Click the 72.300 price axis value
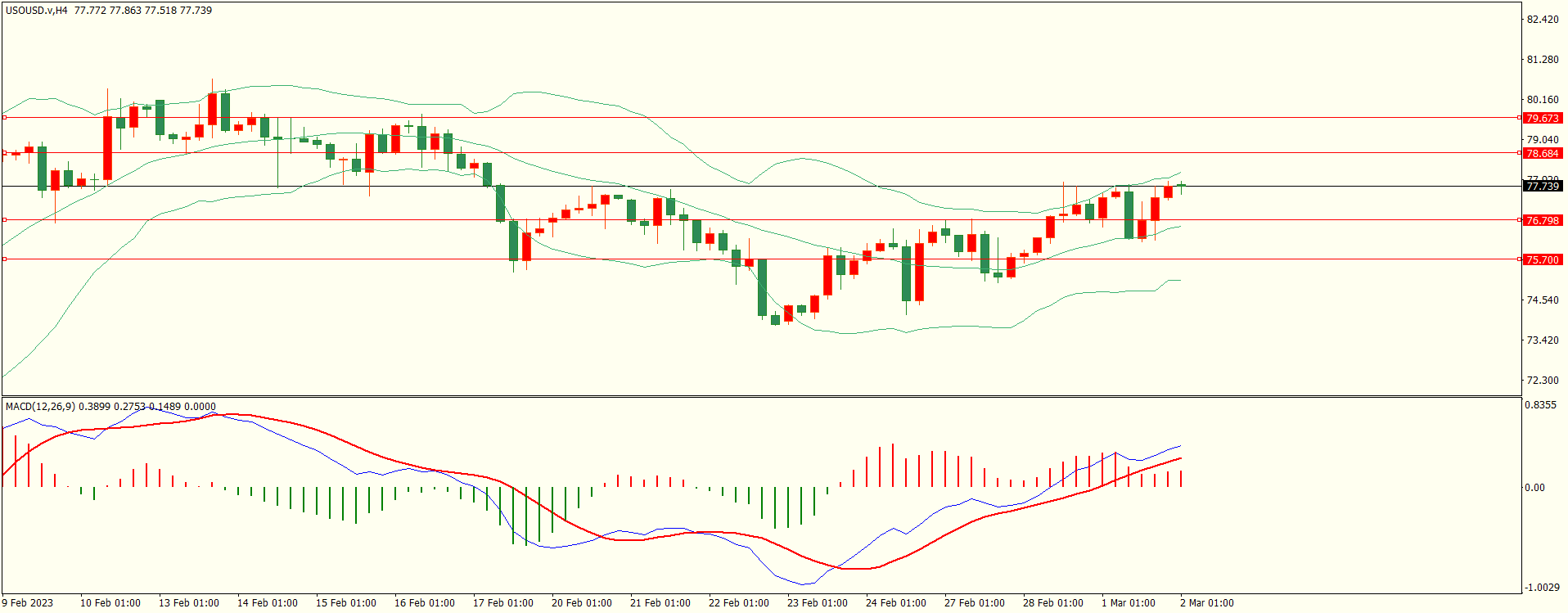The width and height of the screenshot is (1568, 613). [1543, 381]
